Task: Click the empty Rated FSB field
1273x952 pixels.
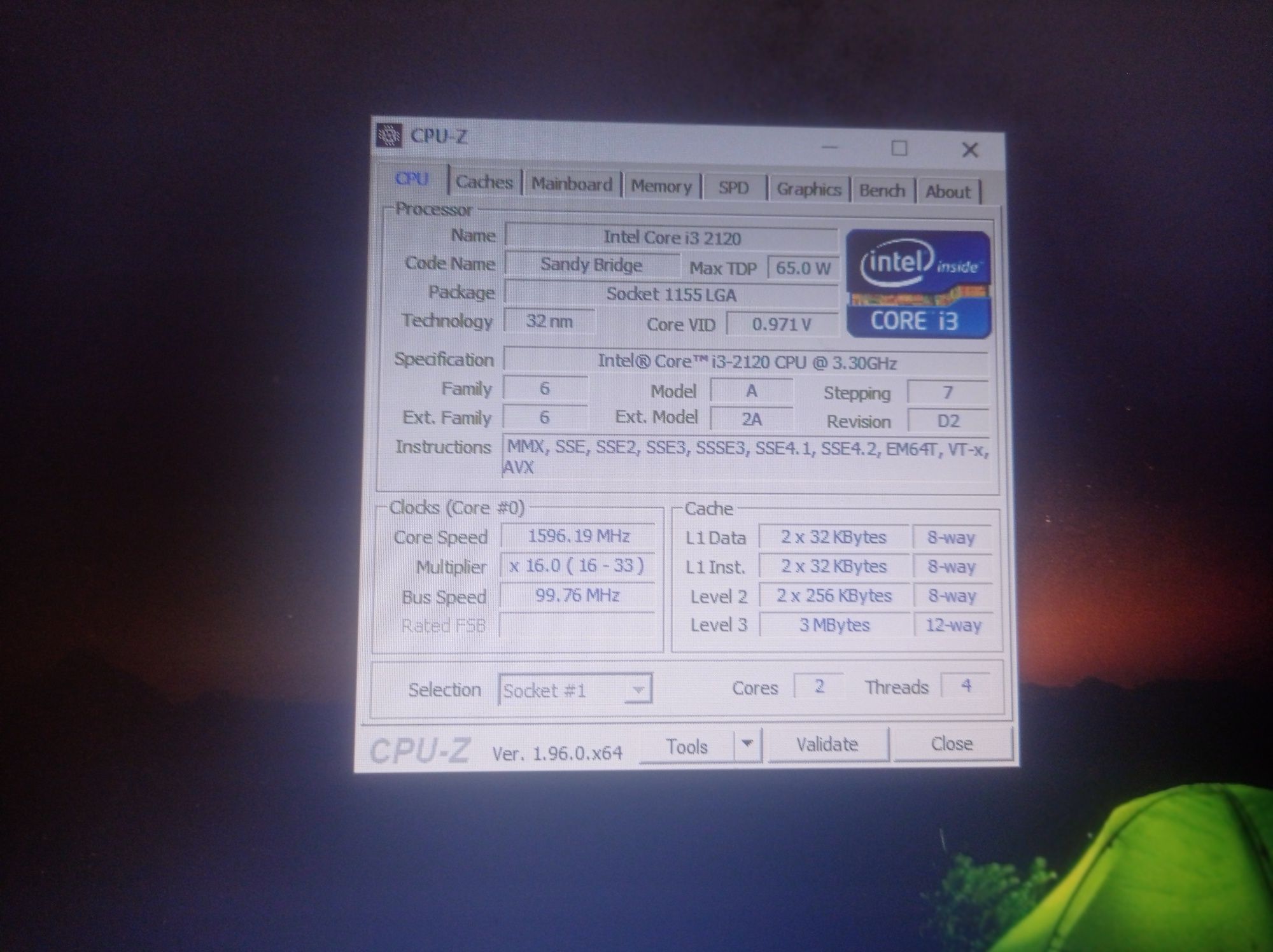Action: pyautogui.click(x=577, y=625)
